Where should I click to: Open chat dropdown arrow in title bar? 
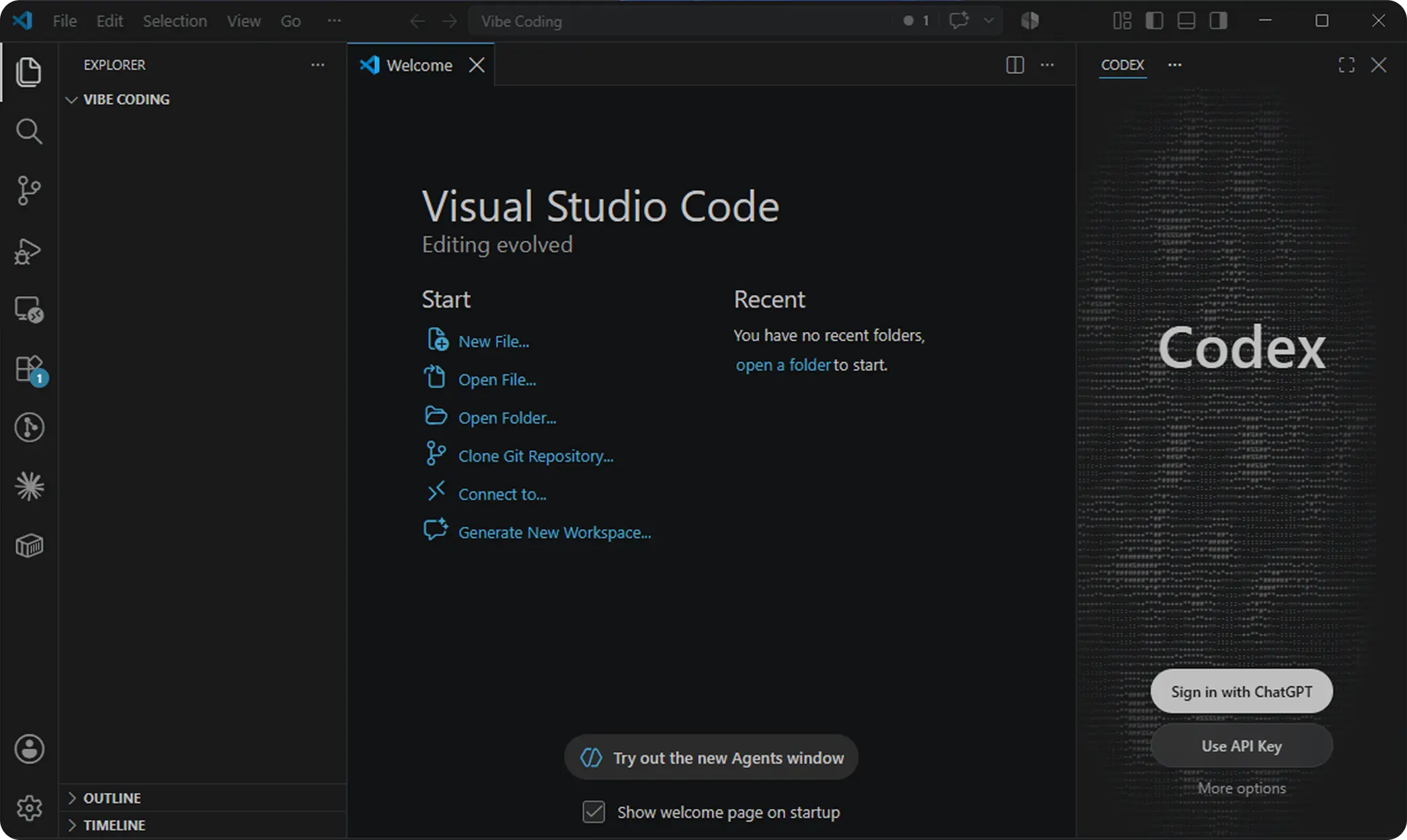989,21
